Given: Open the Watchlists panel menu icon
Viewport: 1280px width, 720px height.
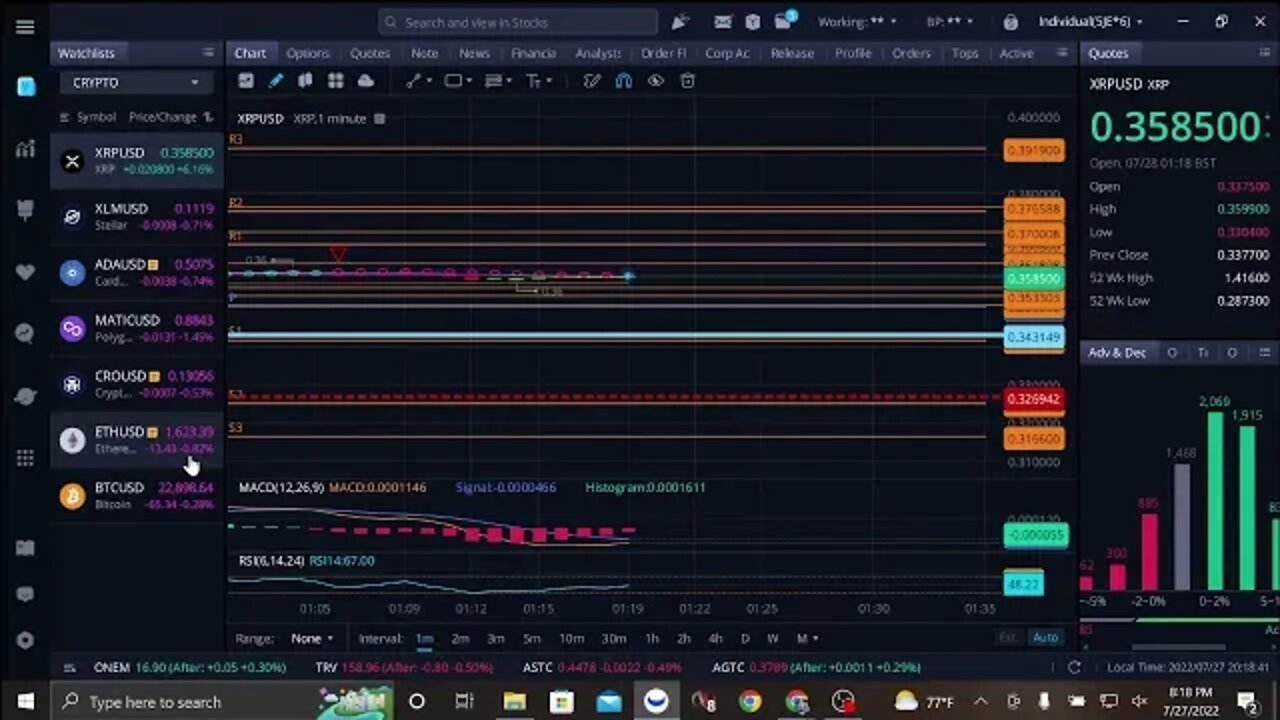Looking at the screenshot, I should pos(208,53).
